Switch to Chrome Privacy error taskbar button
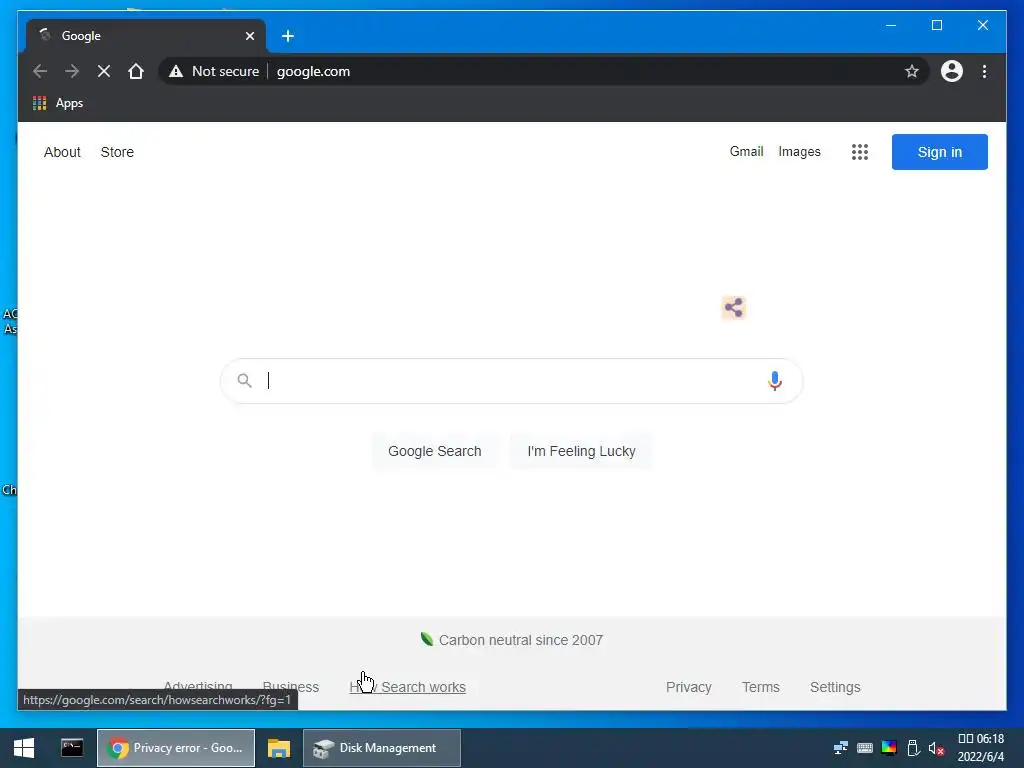Viewport: 1024px width, 768px height. click(x=176, y=748)
